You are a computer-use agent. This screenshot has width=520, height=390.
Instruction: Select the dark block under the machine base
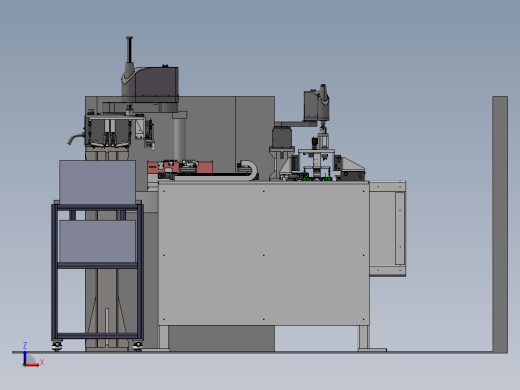[222, 338]
